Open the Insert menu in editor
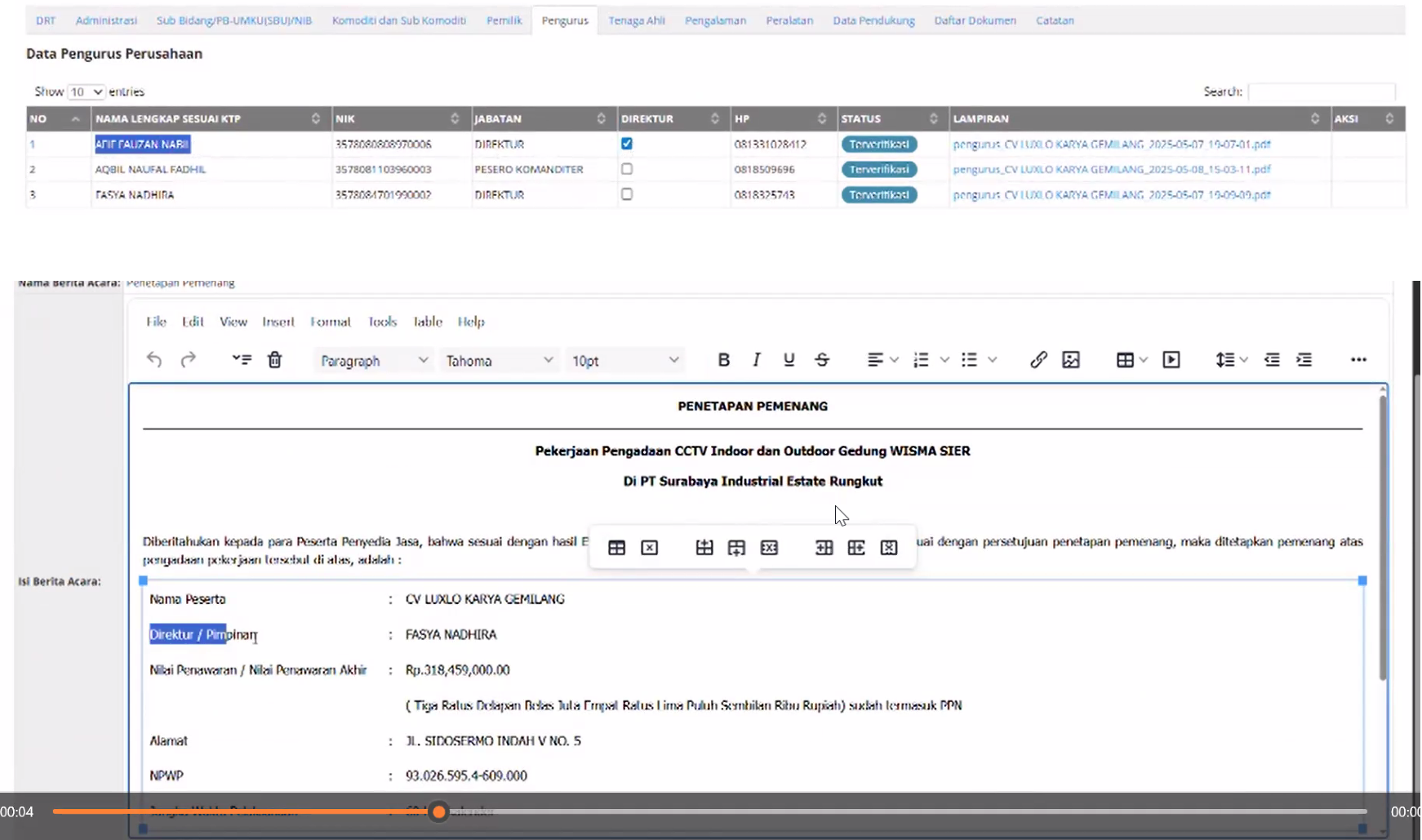 tap(278, 322)
